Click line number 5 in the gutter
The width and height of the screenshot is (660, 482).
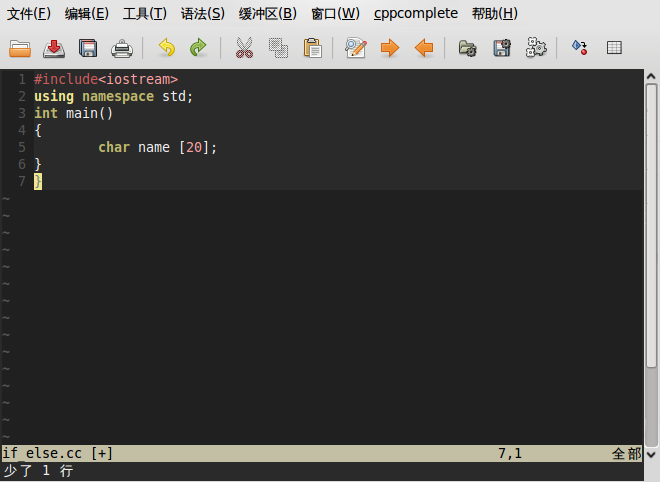click(22, 147)
